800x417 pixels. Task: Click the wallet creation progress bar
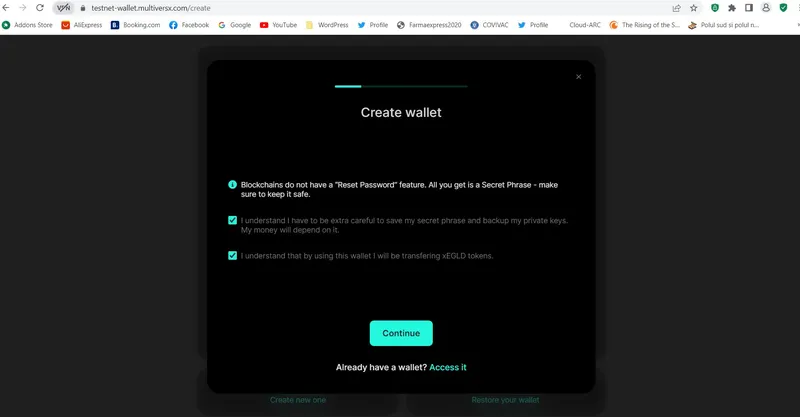401,86
